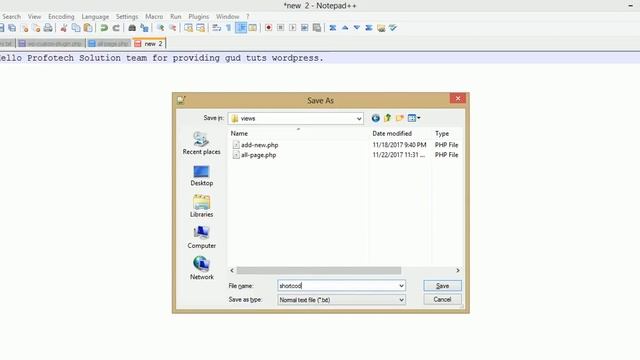Screen dimensions: 640x360
Task: Expand the Save in folder dropdown
Action: click(x=359, y=118)
